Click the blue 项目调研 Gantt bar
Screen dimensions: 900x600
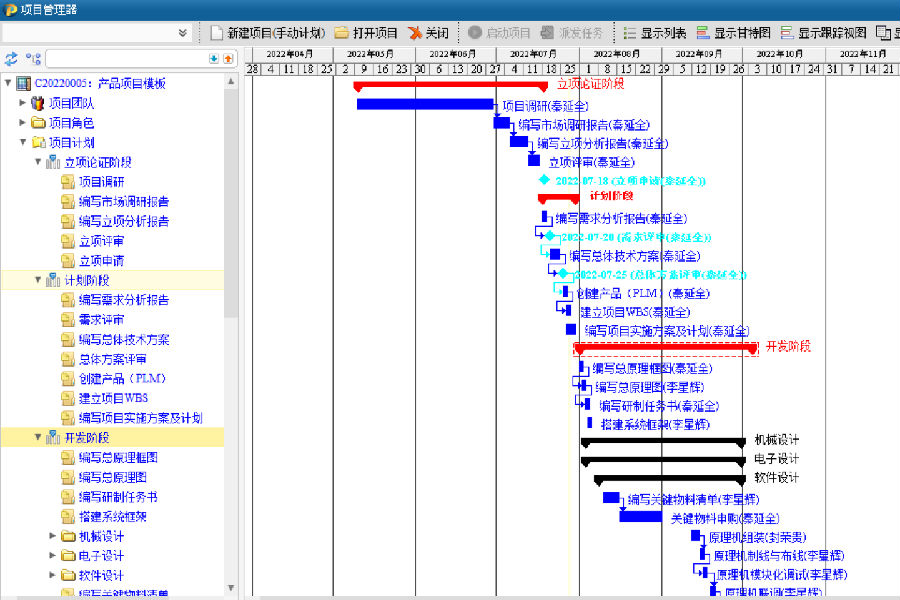click(x=425, y=104)
